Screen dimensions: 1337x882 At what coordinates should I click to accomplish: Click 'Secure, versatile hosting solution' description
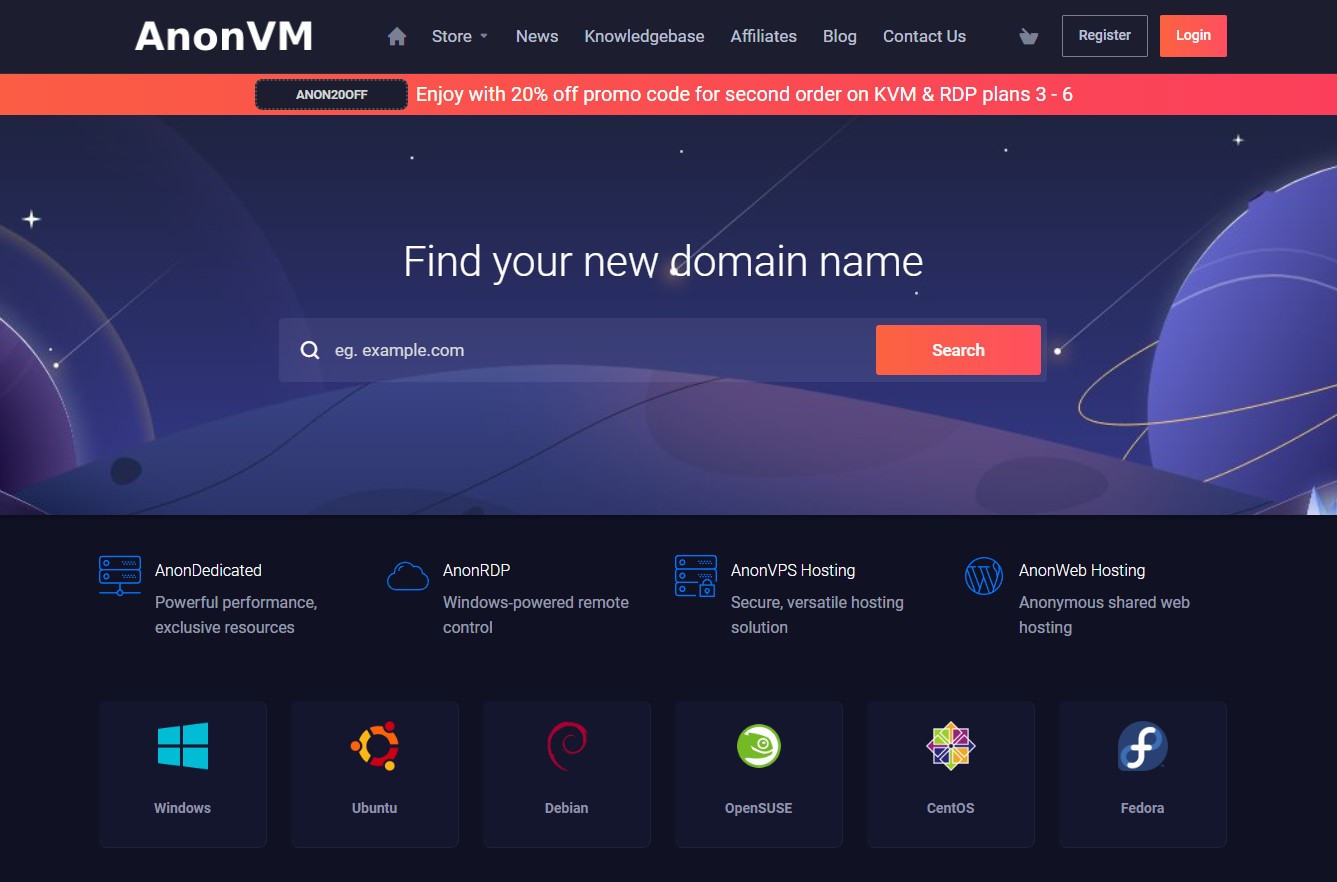pyautogui.click(x=817, y=615)
